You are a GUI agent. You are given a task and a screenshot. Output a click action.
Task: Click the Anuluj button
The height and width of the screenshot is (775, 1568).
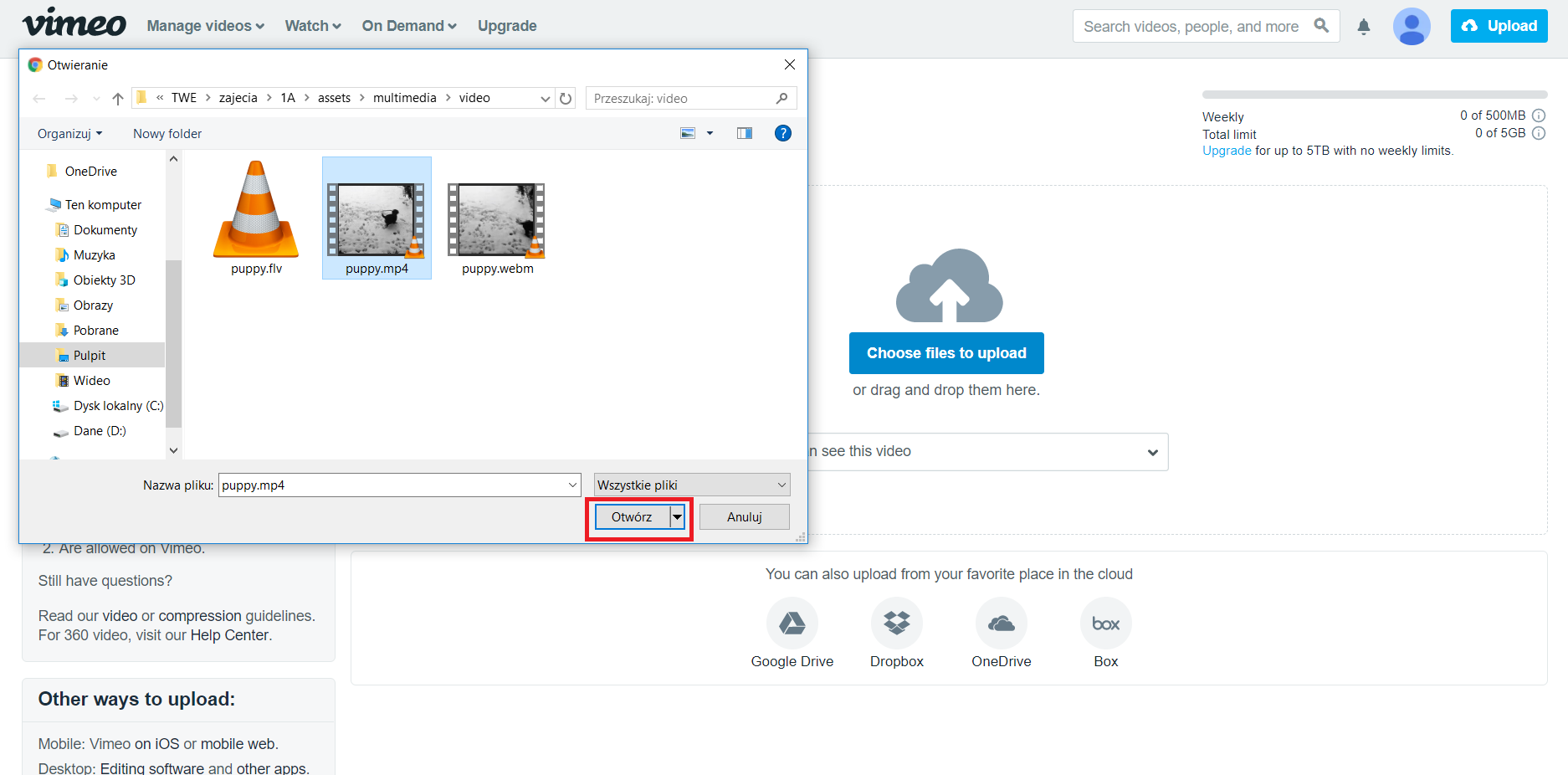(x=745, y=517)
